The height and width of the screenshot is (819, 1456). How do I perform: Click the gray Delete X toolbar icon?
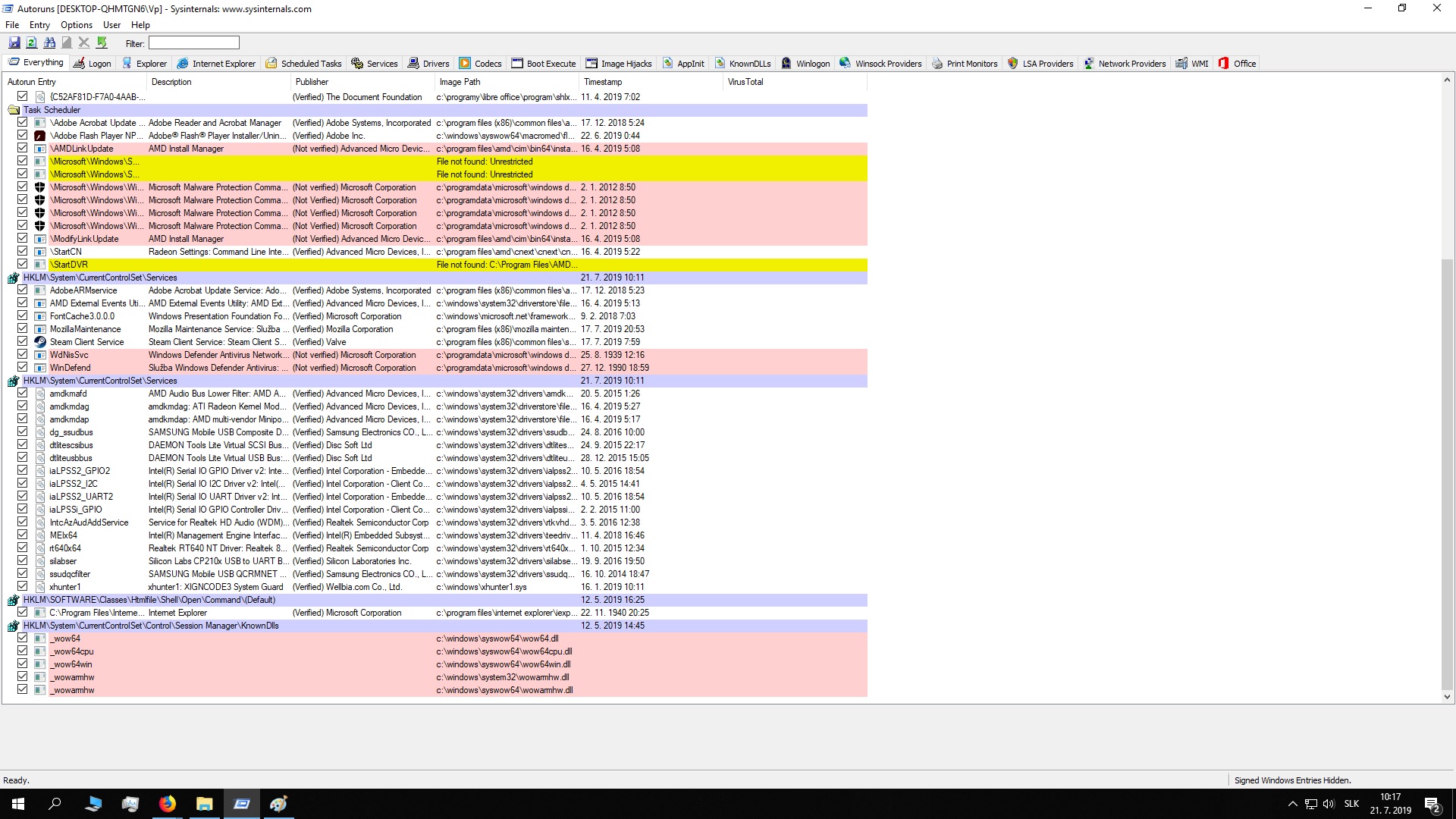84,43
